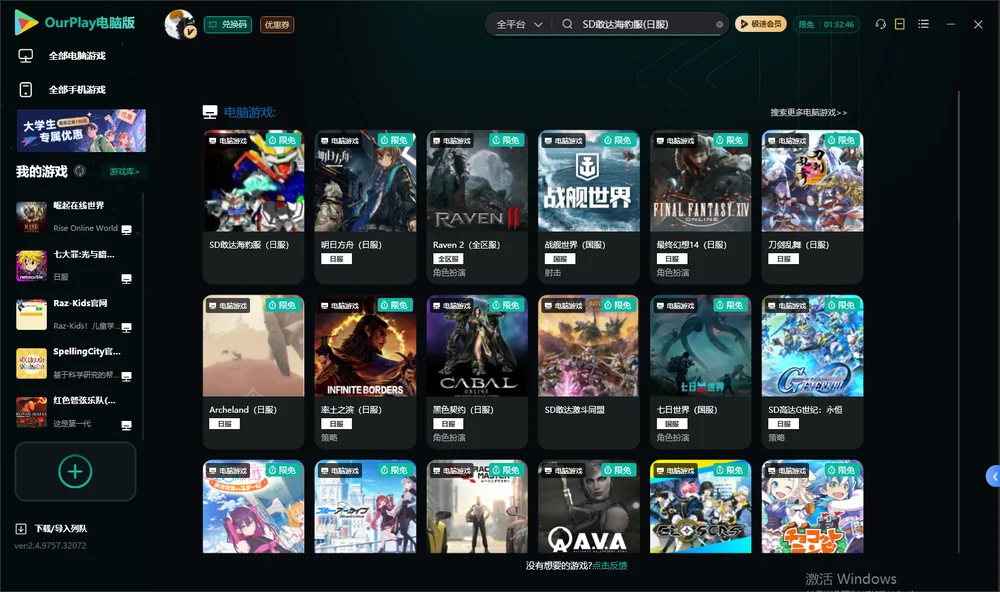This screenshot has height=592, width=1000.
Task: Click PC icon beside Rise Online World
Action: point(126,230)
